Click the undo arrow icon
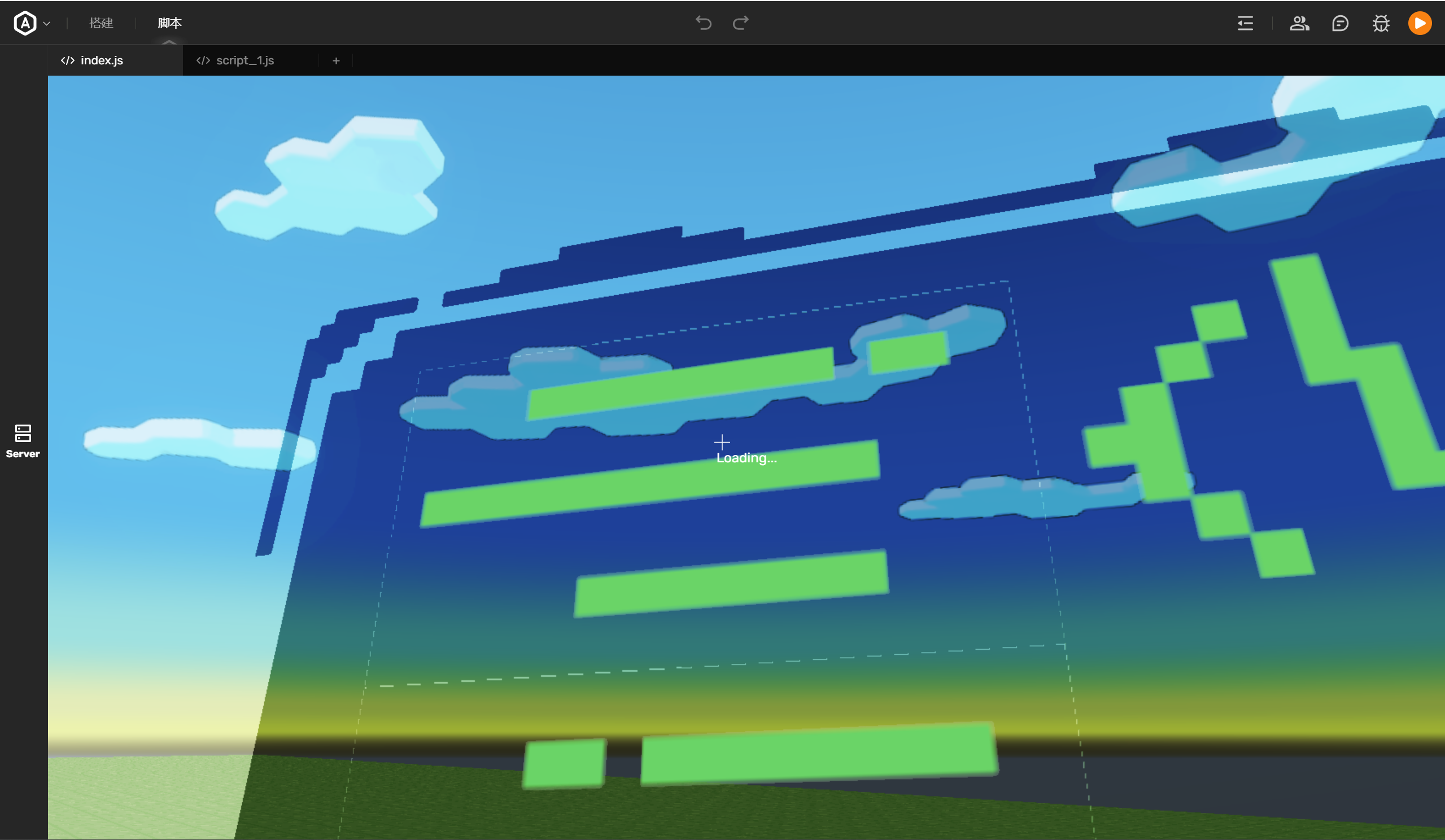 click(x=704, y=23)
